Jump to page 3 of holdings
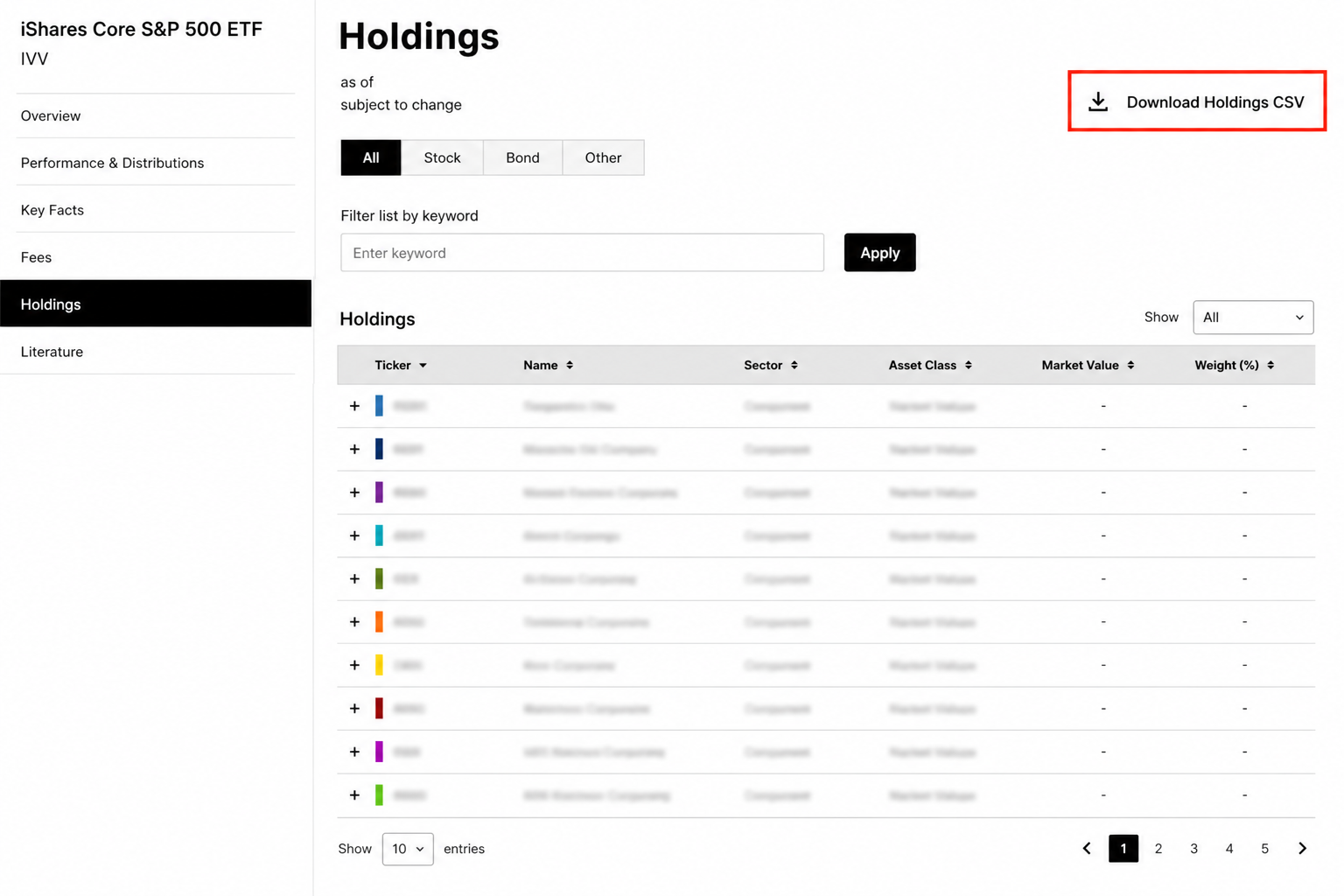The image size is (1344, 896). [1193, 849]
